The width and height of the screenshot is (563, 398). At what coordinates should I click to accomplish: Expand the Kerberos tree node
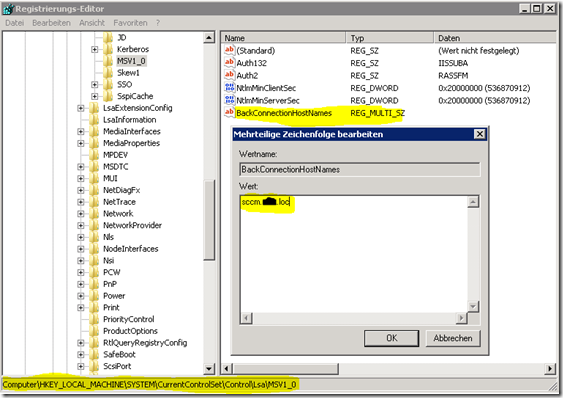(95, 49)
